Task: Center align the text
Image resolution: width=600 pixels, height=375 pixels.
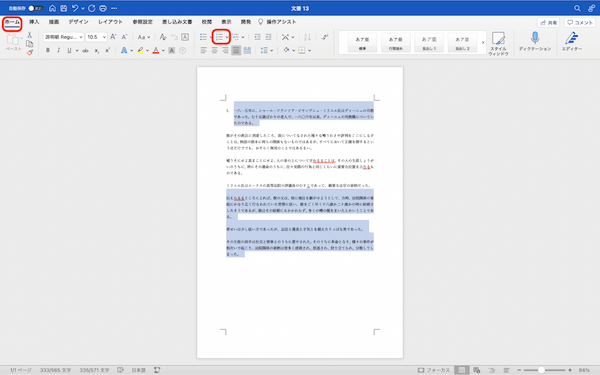Action: point(215,50)
